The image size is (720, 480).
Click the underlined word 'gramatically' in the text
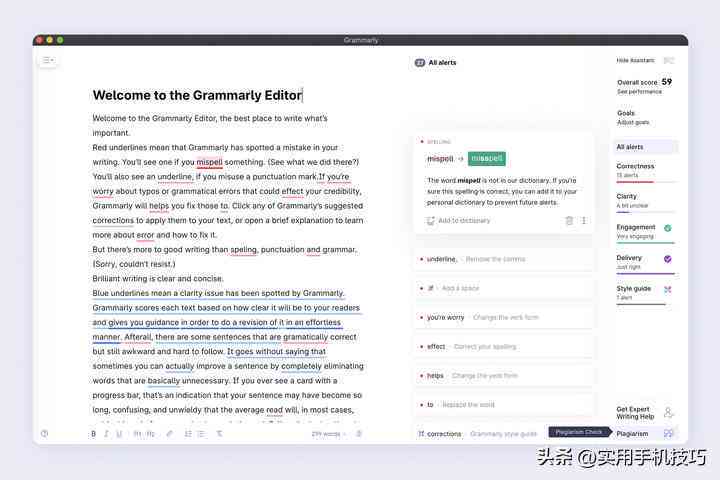[306, 337]
